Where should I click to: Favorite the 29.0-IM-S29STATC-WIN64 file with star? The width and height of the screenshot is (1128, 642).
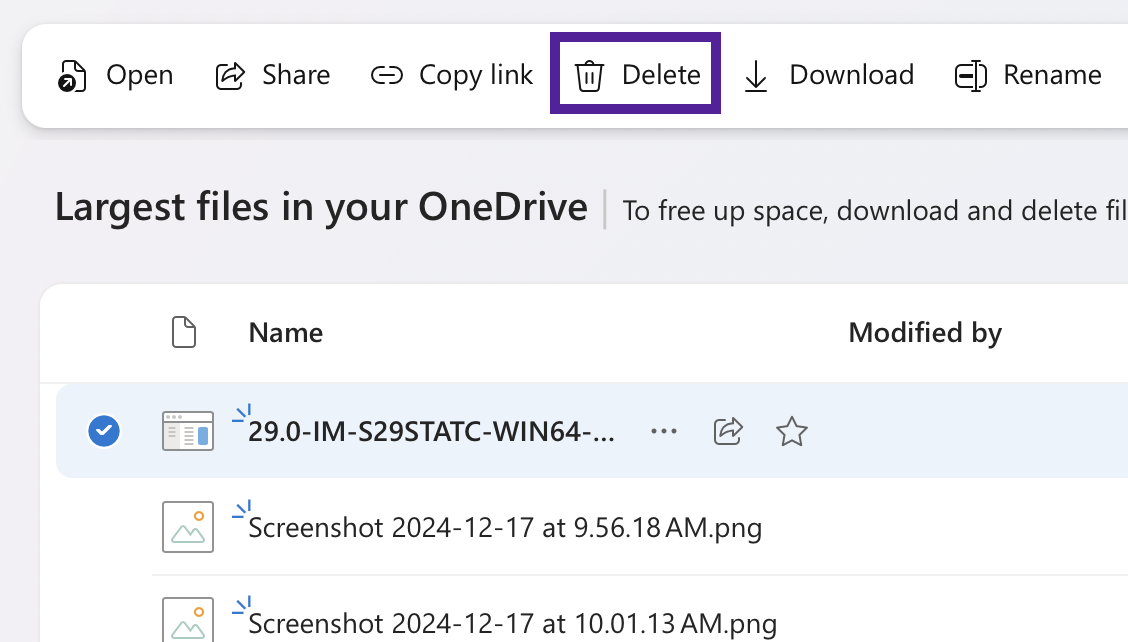tap(791, 431)
